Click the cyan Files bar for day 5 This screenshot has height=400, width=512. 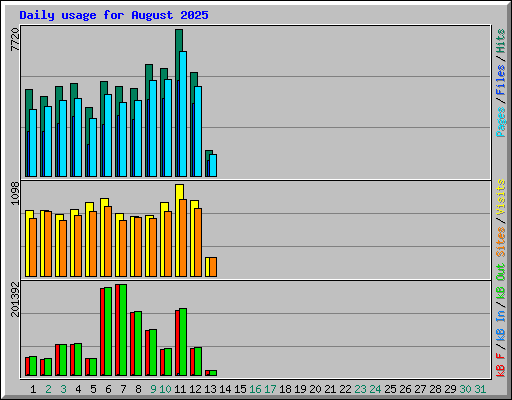tap(93, 147)
